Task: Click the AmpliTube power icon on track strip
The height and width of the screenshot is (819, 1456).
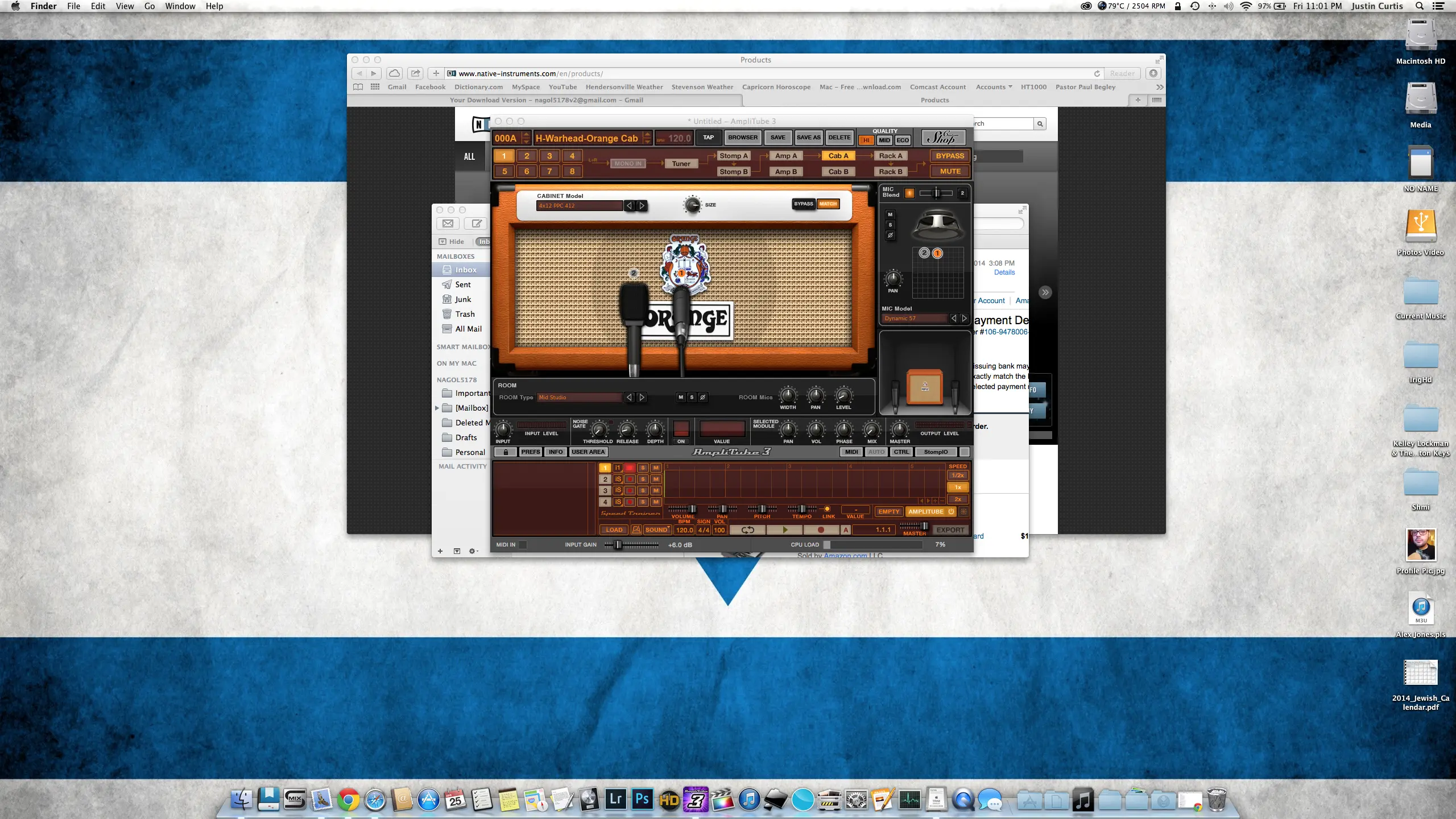Action: (x=951, y=511)
